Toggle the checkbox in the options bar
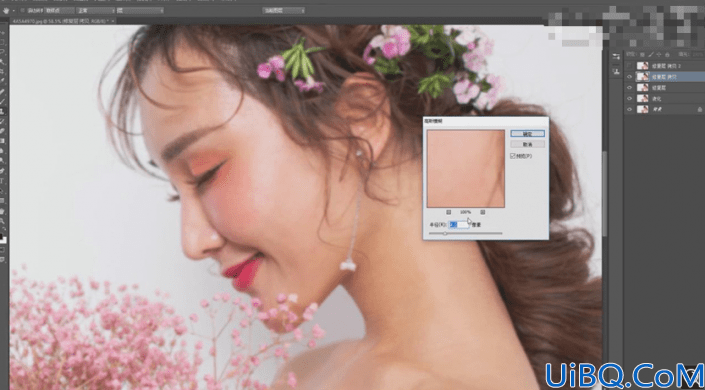The height and width of the screenshot is (390, 705). [x=22, y=10]
